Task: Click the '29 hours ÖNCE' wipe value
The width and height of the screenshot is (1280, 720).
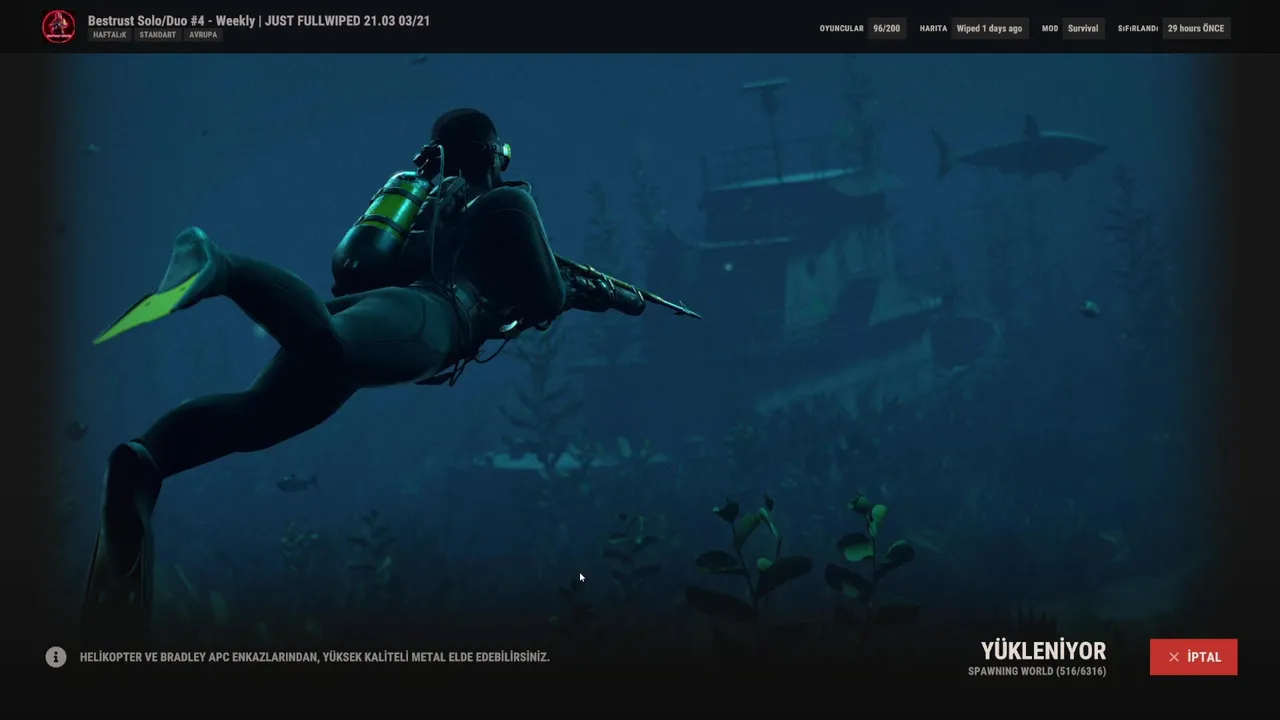Action: click(x=1196, y=28)
